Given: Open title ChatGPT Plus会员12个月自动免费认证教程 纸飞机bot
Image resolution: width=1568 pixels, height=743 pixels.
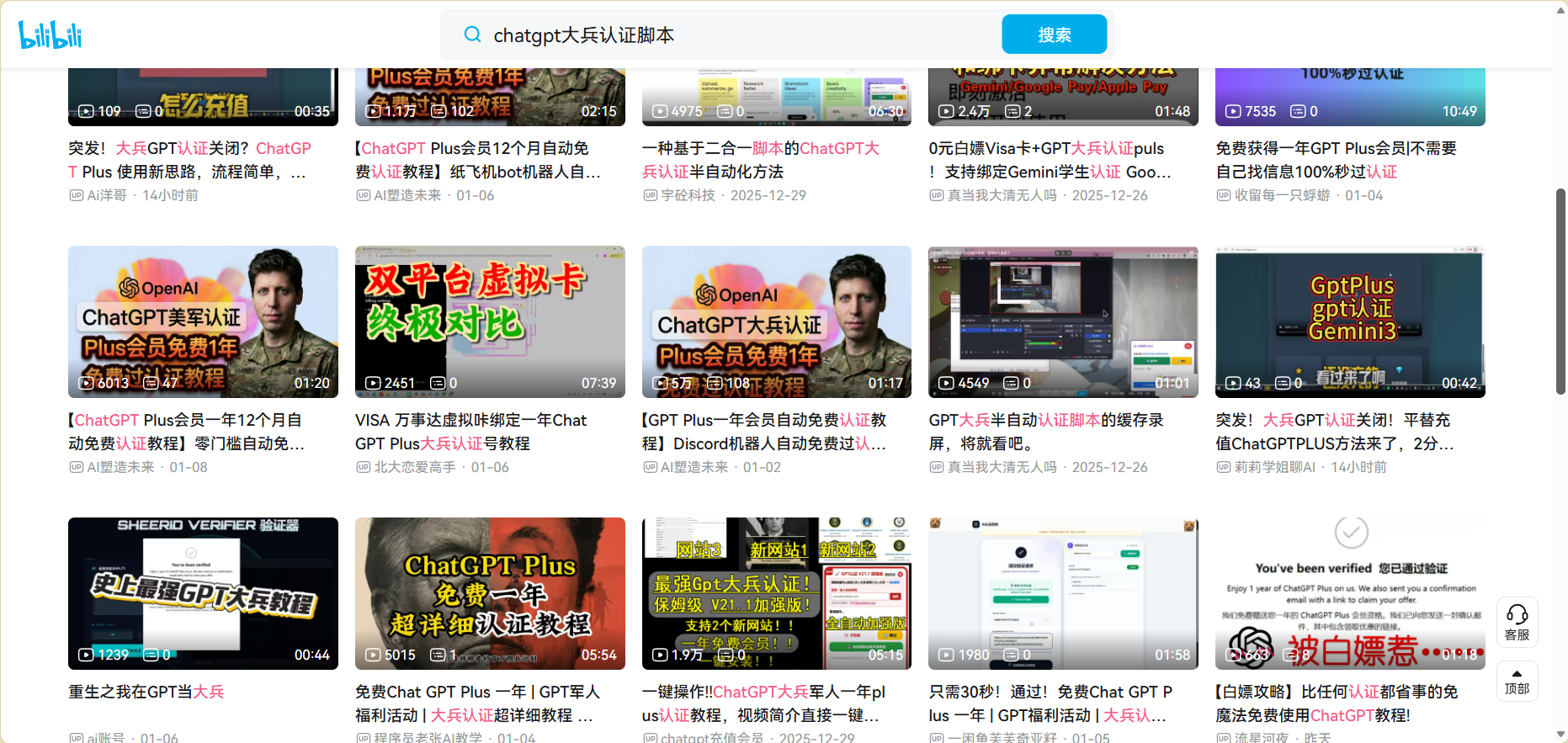Looking at the screenshot, I should coord(478,160).
